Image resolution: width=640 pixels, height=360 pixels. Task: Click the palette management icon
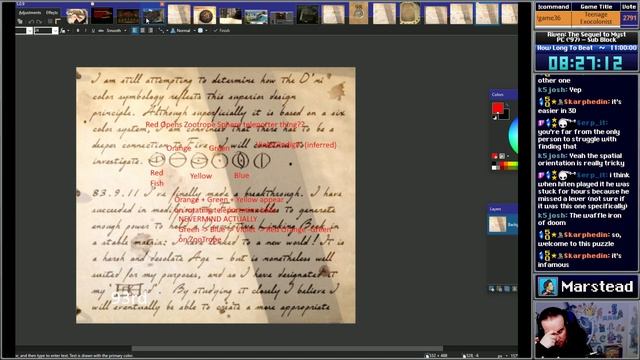(x=502, y=156)
